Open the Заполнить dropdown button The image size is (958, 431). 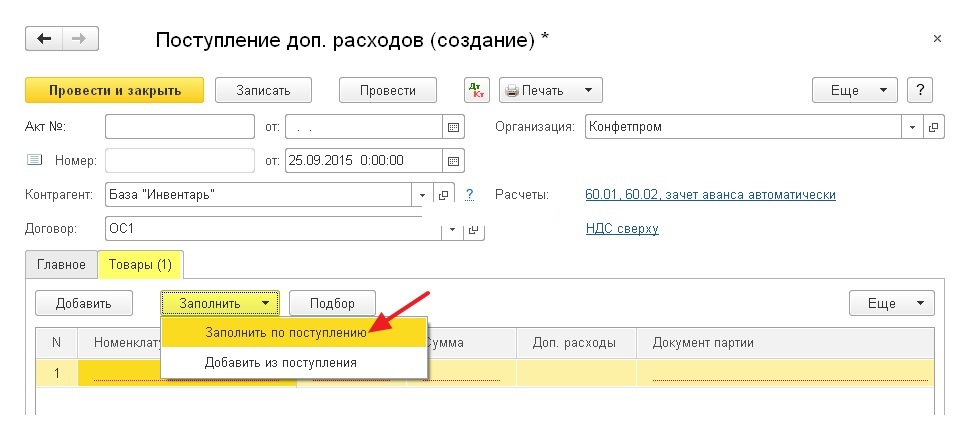[x=220, y=303]
